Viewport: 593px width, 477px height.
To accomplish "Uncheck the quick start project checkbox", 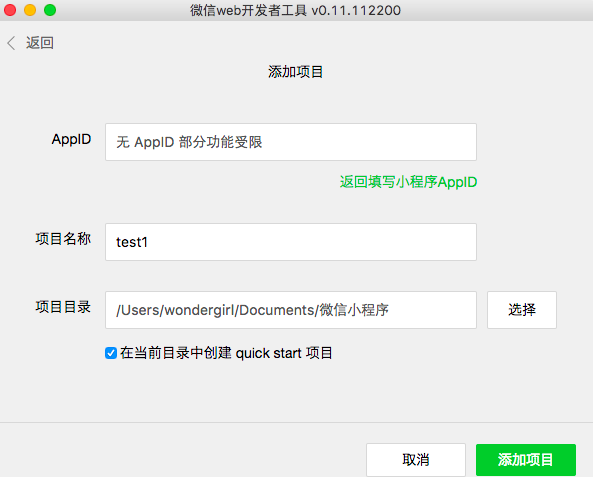I will pyautogui.click(x=111, y=353).
